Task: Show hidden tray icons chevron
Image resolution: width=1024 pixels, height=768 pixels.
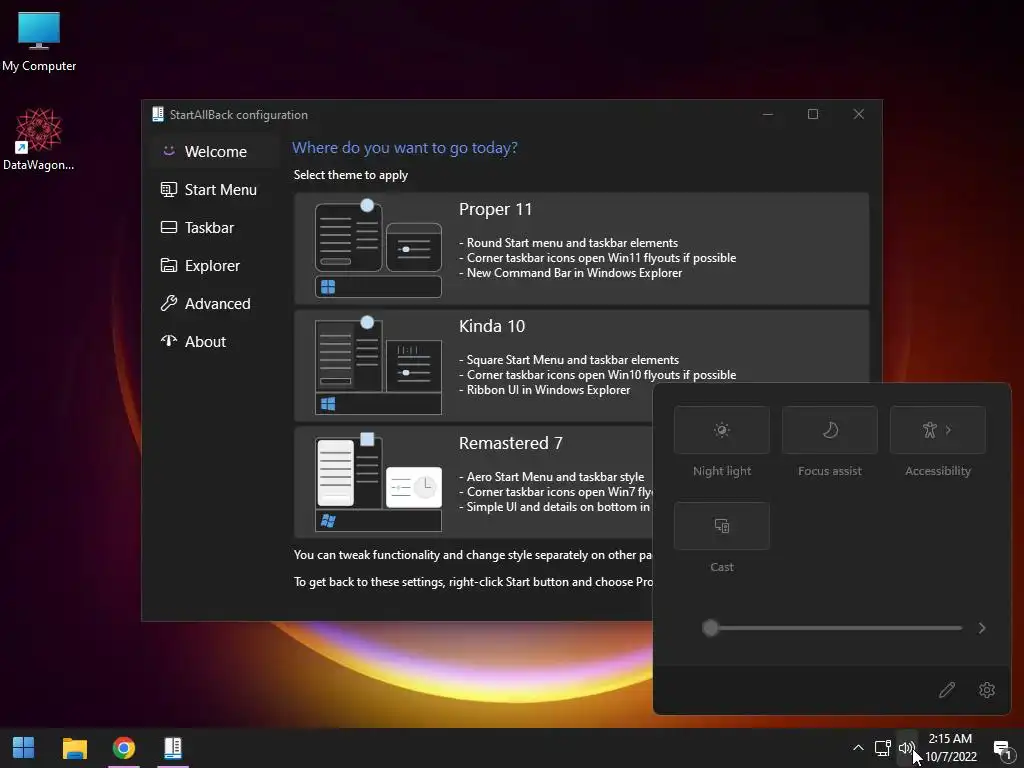Action: [x=858, y=748]
